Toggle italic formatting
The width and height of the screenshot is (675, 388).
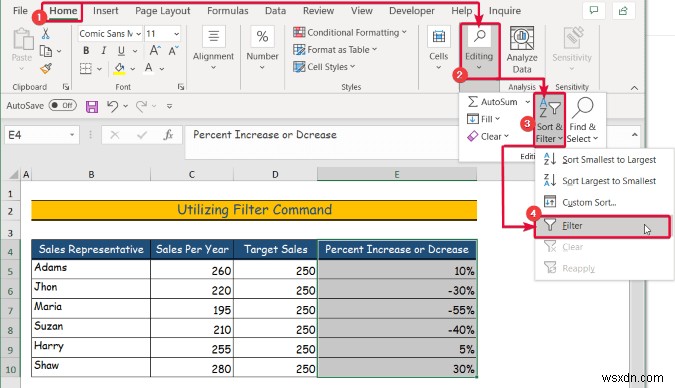pos(103,51)
